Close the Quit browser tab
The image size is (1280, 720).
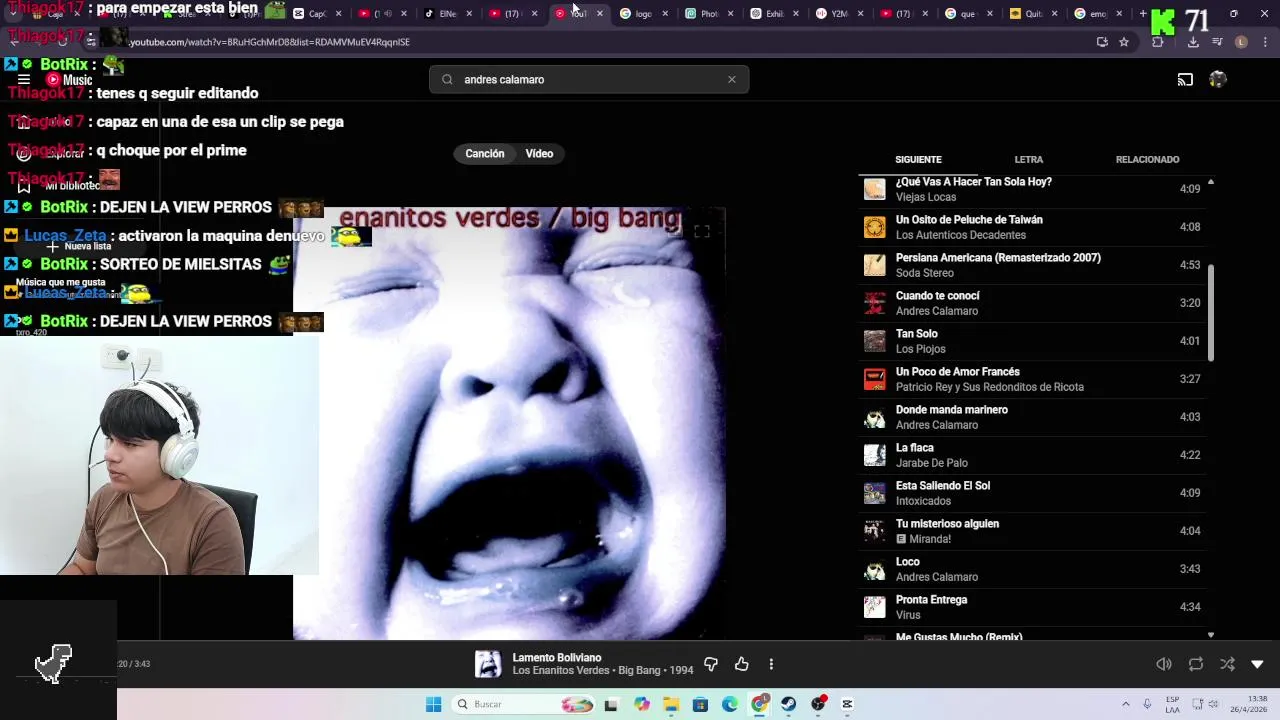pos(1054,14)
